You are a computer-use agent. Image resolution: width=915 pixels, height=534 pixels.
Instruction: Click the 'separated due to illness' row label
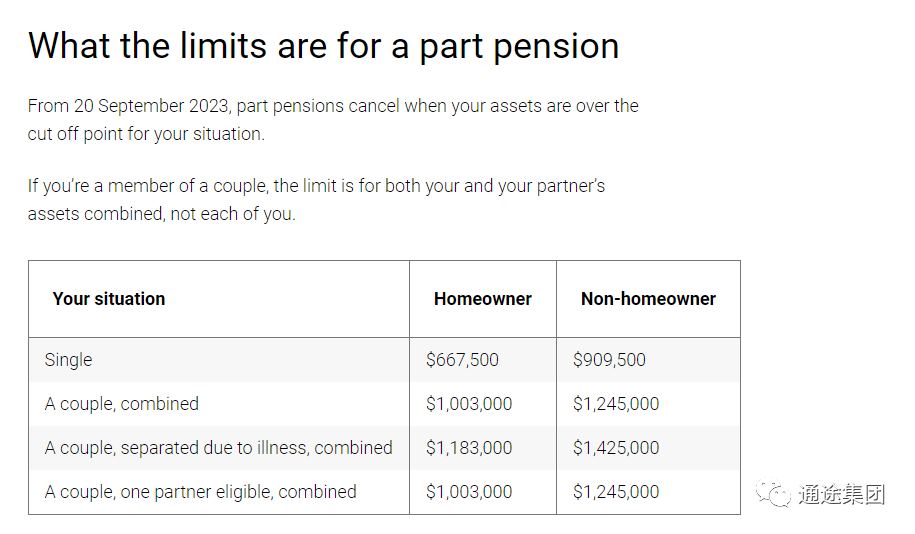[x=218, y=448]
